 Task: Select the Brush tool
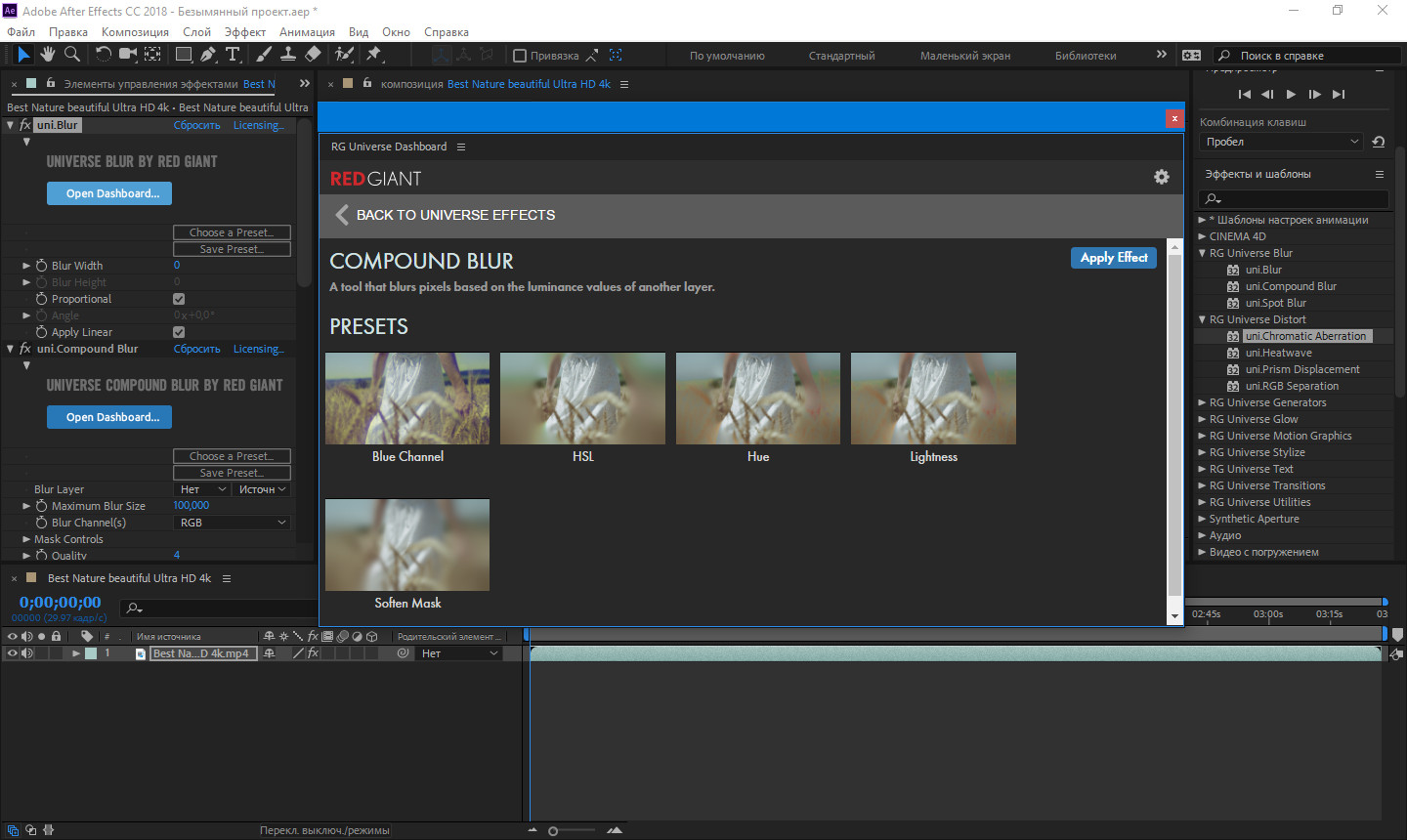coord(264,55)
